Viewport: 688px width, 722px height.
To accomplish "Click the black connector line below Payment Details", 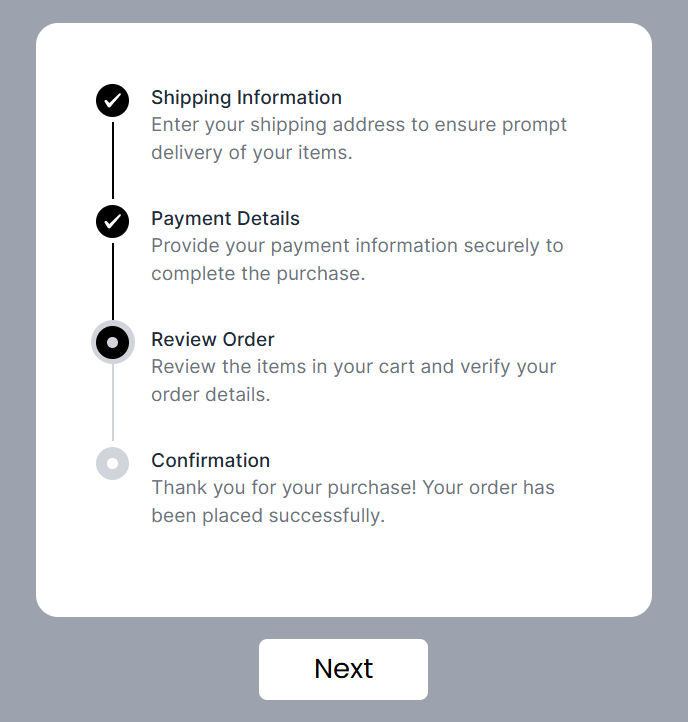I will [x=113, y=281].
